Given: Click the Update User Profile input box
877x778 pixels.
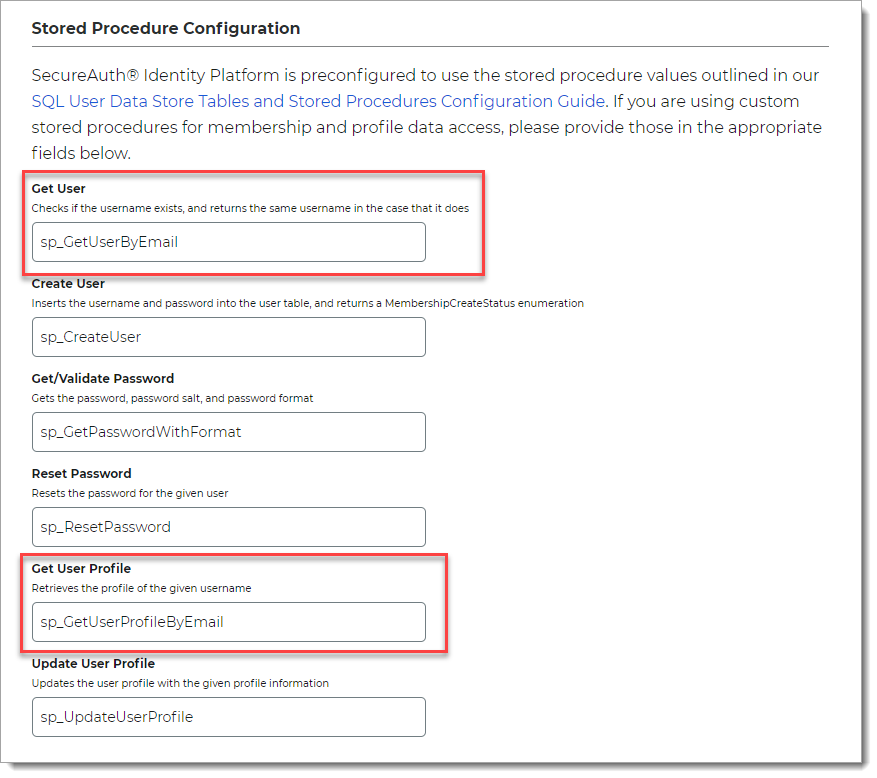Looking at the screenshot, I should coord(228,717).
